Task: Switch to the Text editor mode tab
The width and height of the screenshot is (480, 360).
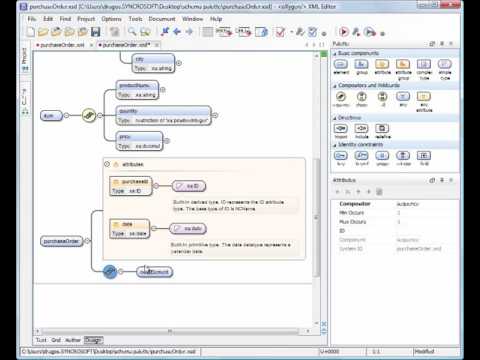Action: (x=41, y=340)
